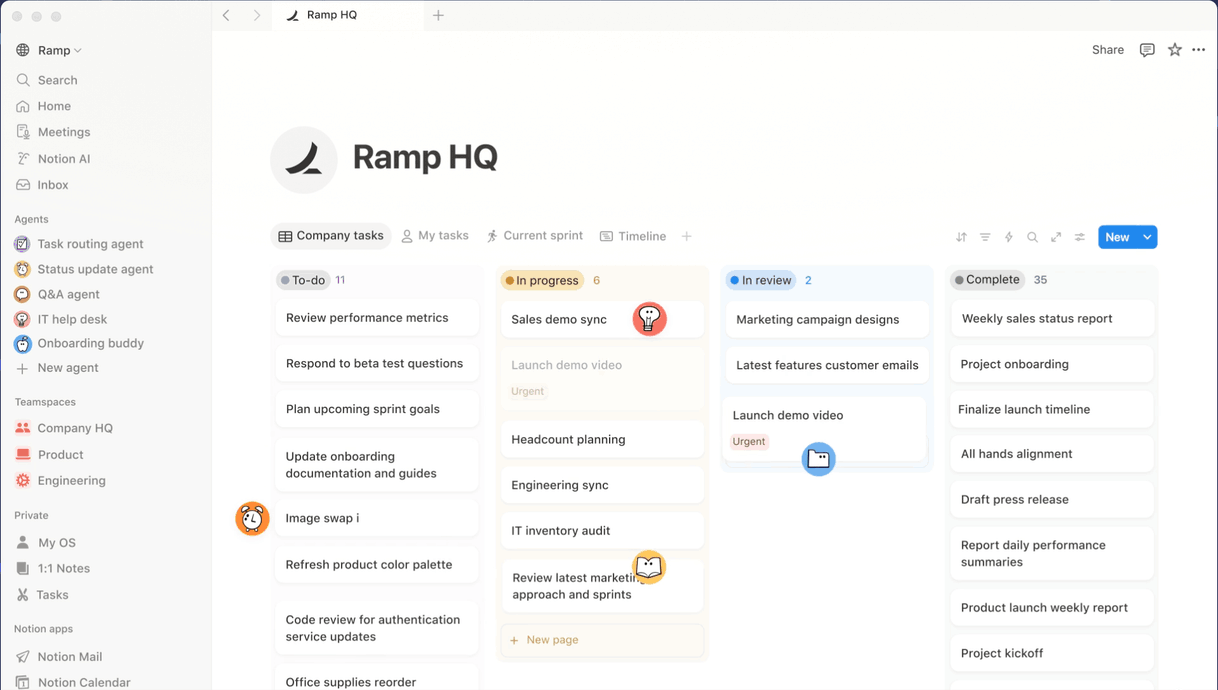
Task: Switch to My tasks view
Action: point(435,236)
